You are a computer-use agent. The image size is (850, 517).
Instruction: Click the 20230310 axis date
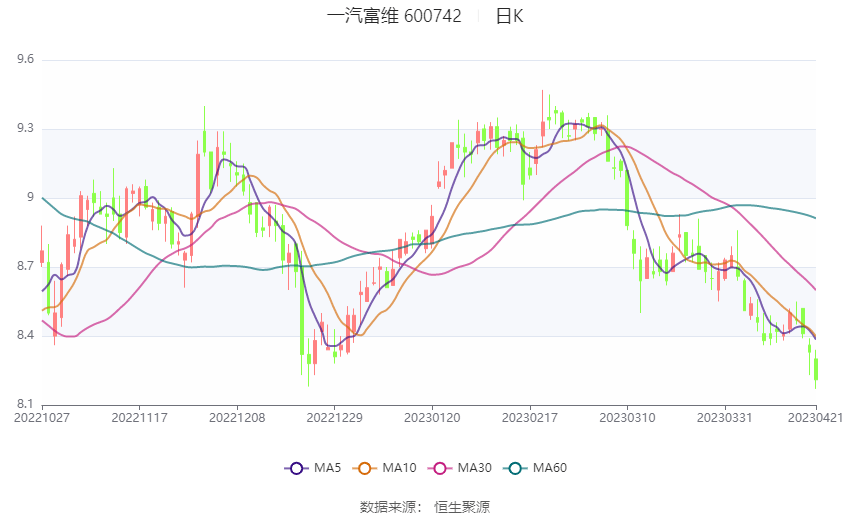[627, 418]
